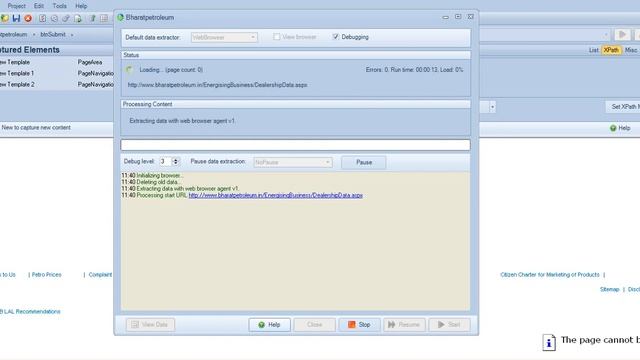Viewport: 640px width, 360px height.
Task: Click the green up-arrow icon in toolbar
Action: [x=92, y=18]
